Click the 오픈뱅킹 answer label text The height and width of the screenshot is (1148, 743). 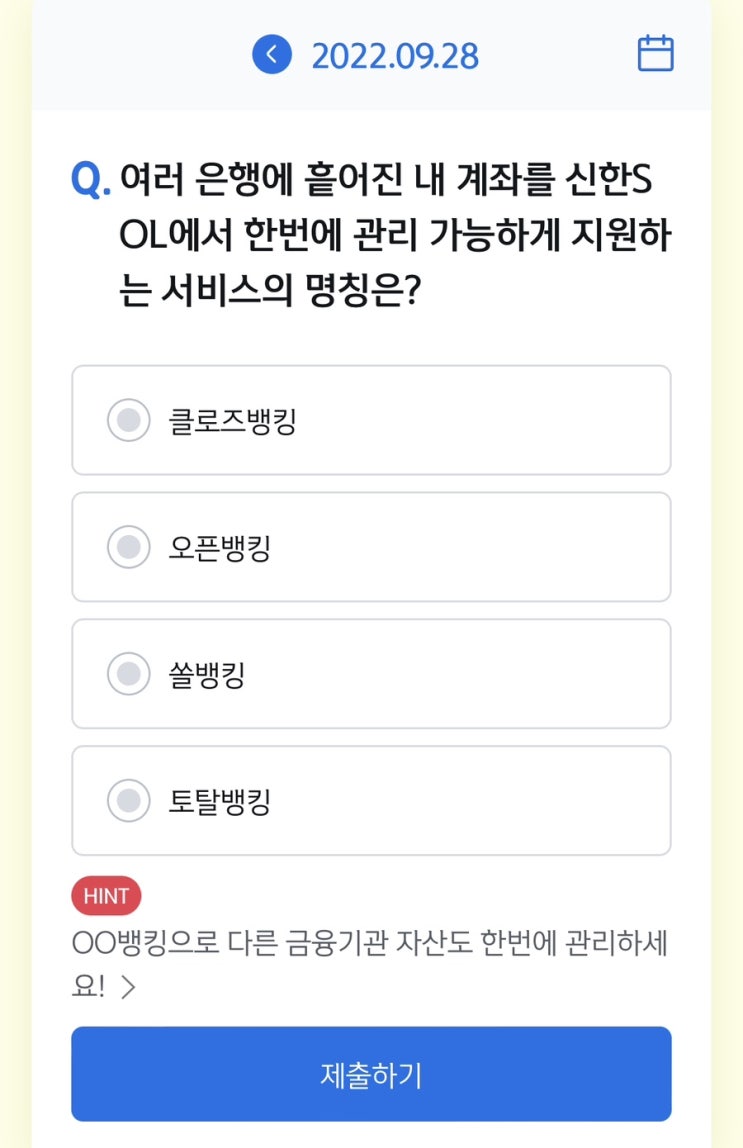point(220,548)
